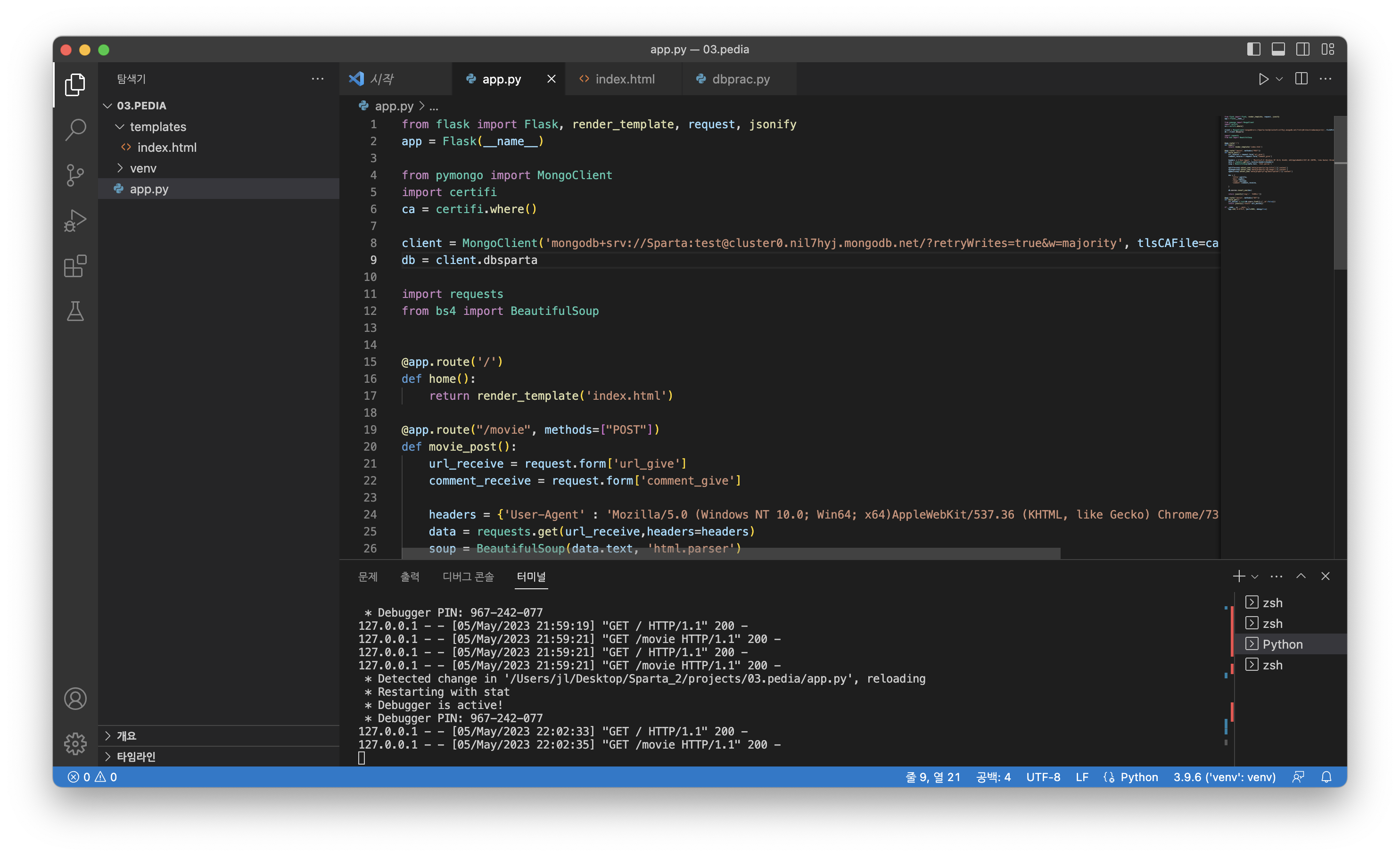The height and width of the screenshot is (857, 1400).
Task: Switch to the 시작 welcome tab
Action: pyautogui.click(x=395, y=79)
